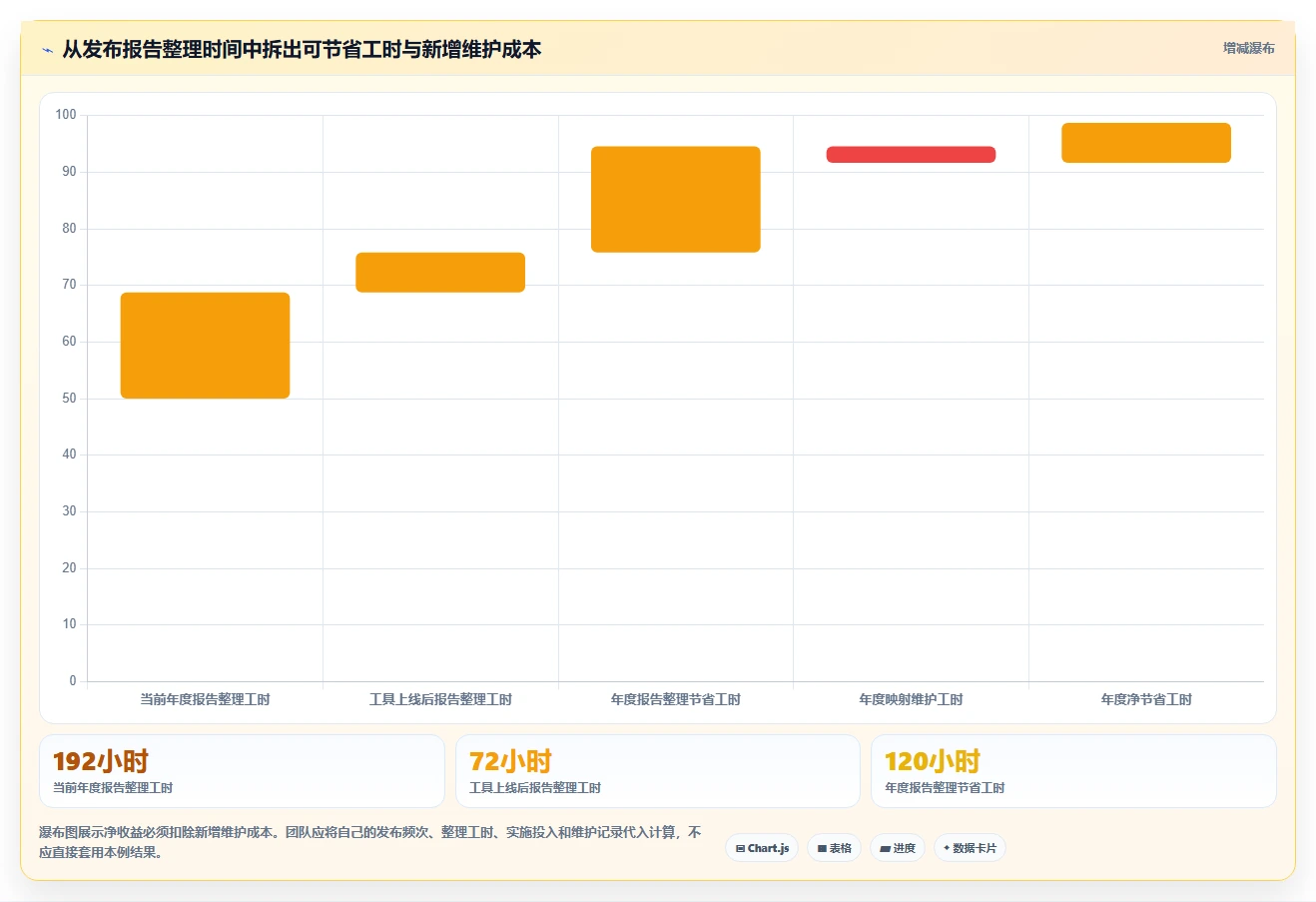Click the 72小时 data card value
The width and height of the screenshot is (1316, 902).
[x=510, y=761]
